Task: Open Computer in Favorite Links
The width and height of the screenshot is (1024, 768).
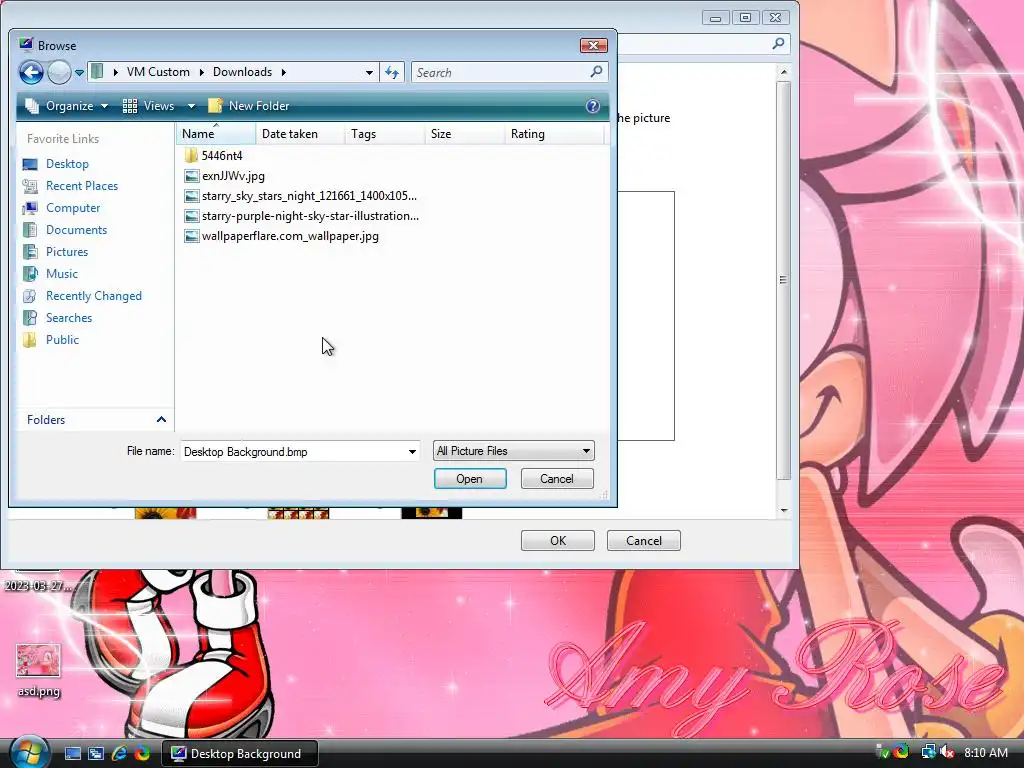Action: (x=61, y=208)
